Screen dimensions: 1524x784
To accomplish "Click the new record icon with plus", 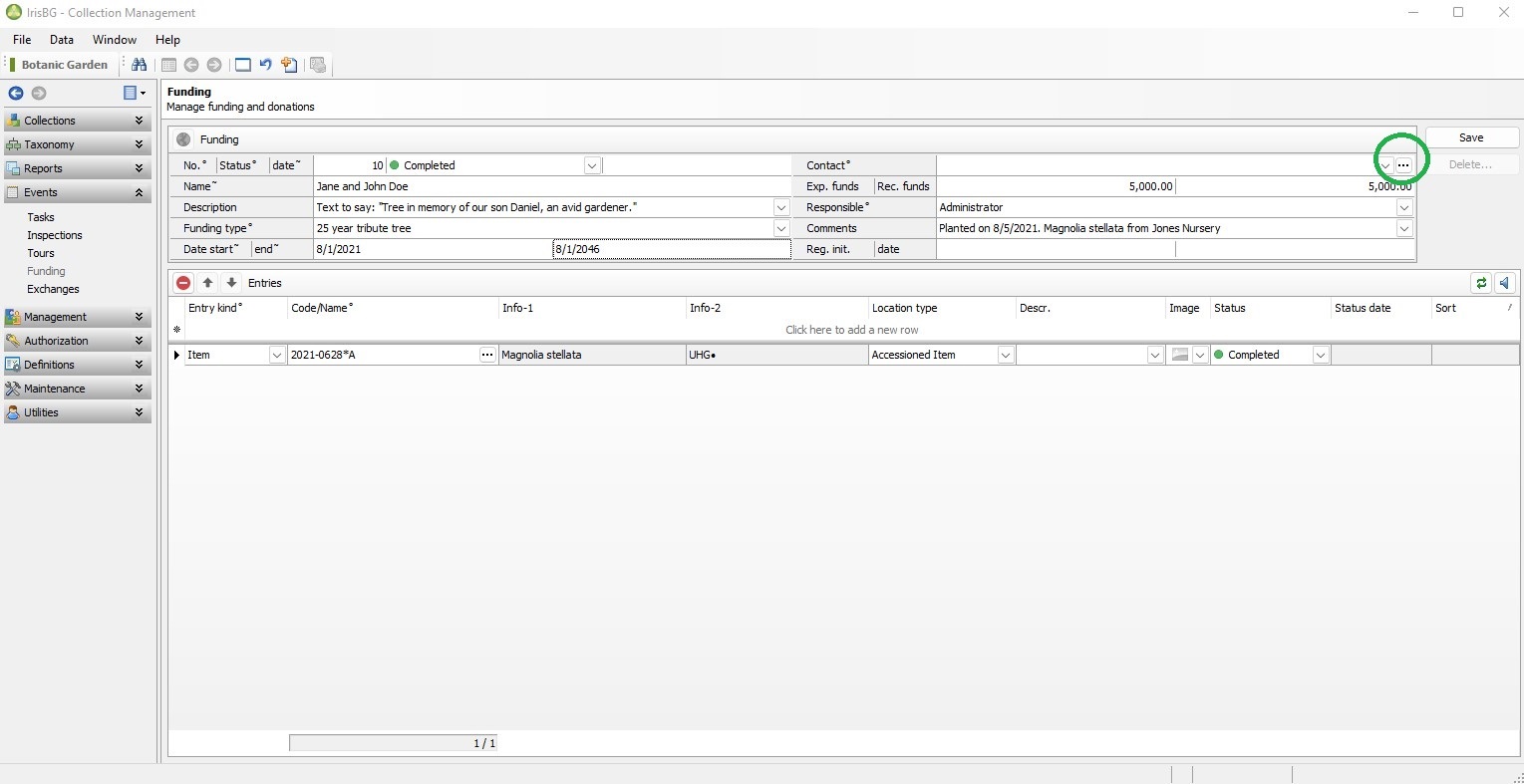I will coord(289,65).
